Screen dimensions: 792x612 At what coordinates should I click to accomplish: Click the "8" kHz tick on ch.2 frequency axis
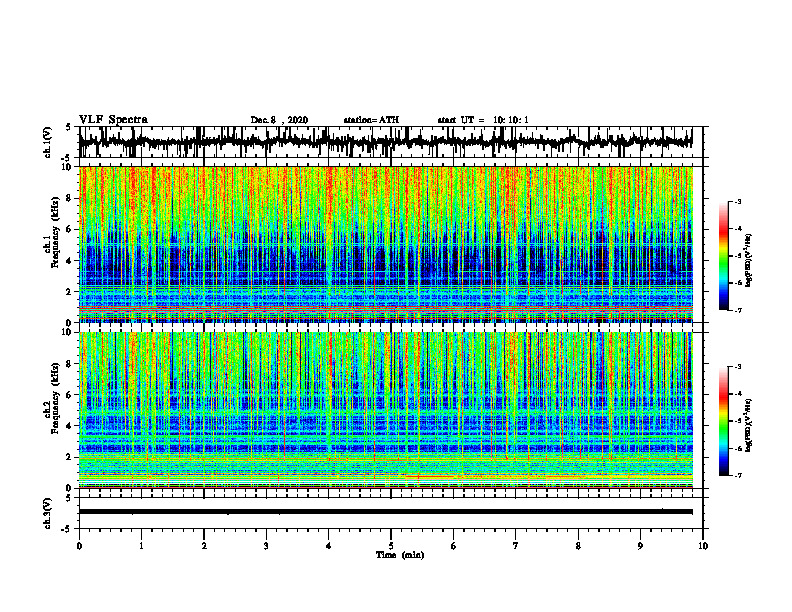tap(70, 364)
